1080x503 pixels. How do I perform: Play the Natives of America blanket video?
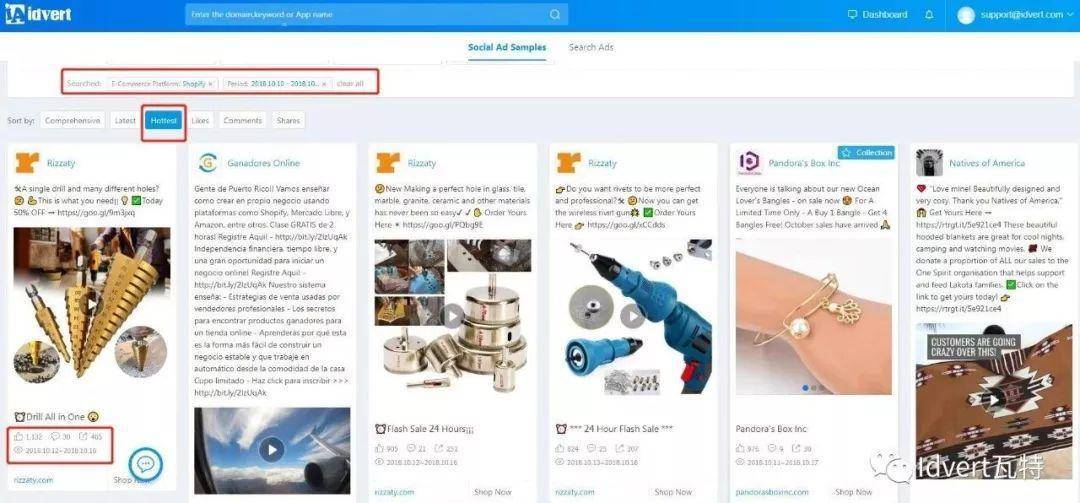click(993, 400)
